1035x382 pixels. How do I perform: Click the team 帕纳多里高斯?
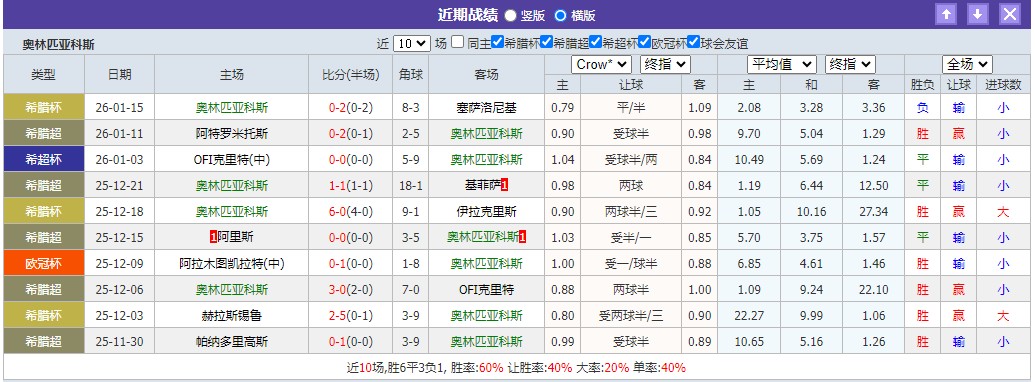(232, 342)
